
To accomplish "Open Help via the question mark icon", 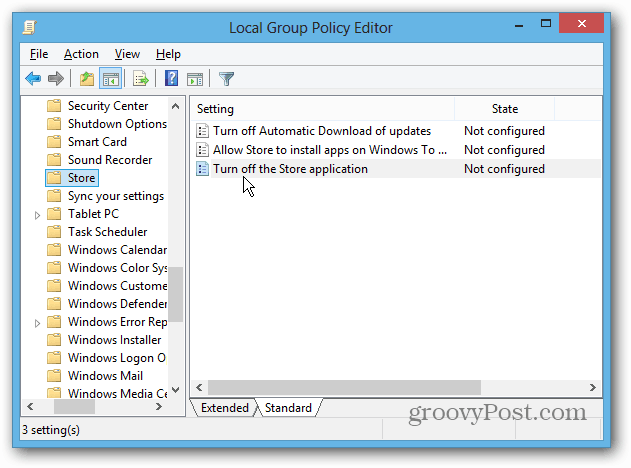I will pos(171,78).
